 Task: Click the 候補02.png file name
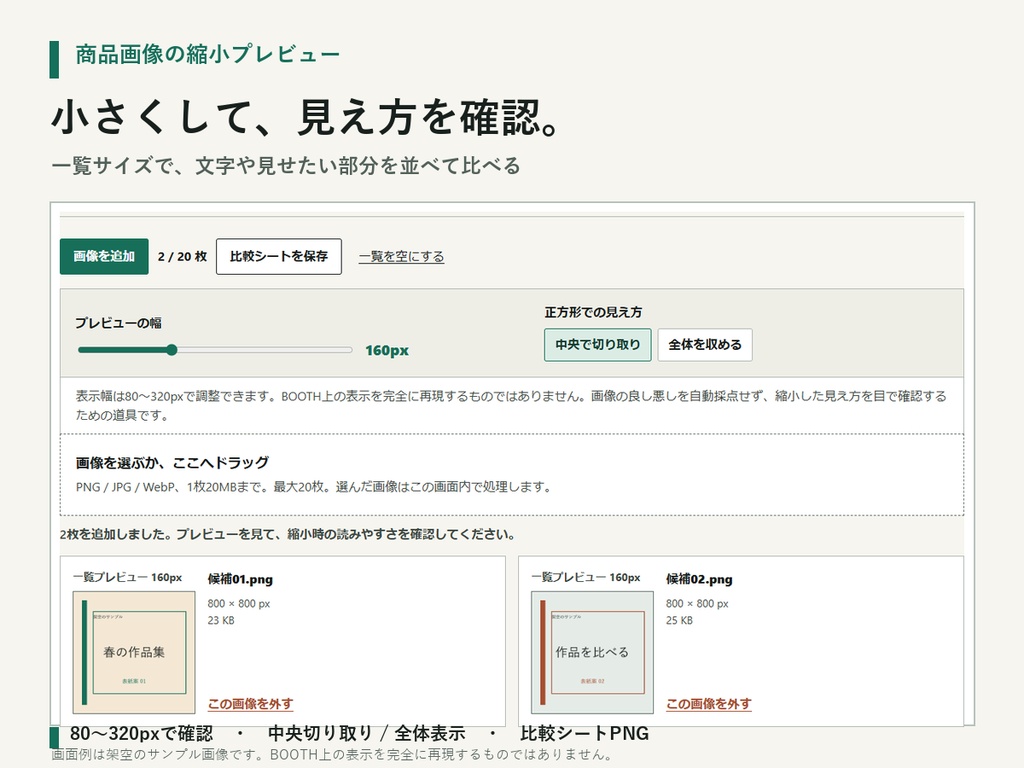[x=699, y=579]
